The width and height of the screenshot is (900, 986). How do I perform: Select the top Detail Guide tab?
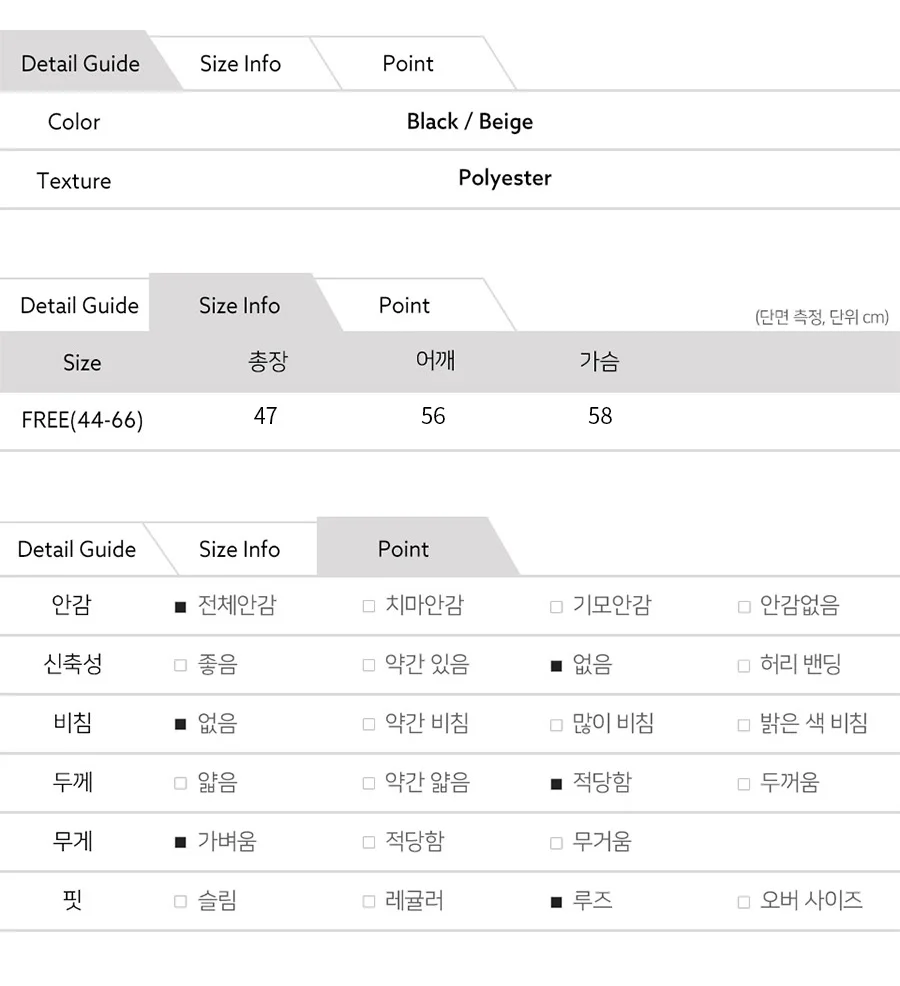(81, 64)
